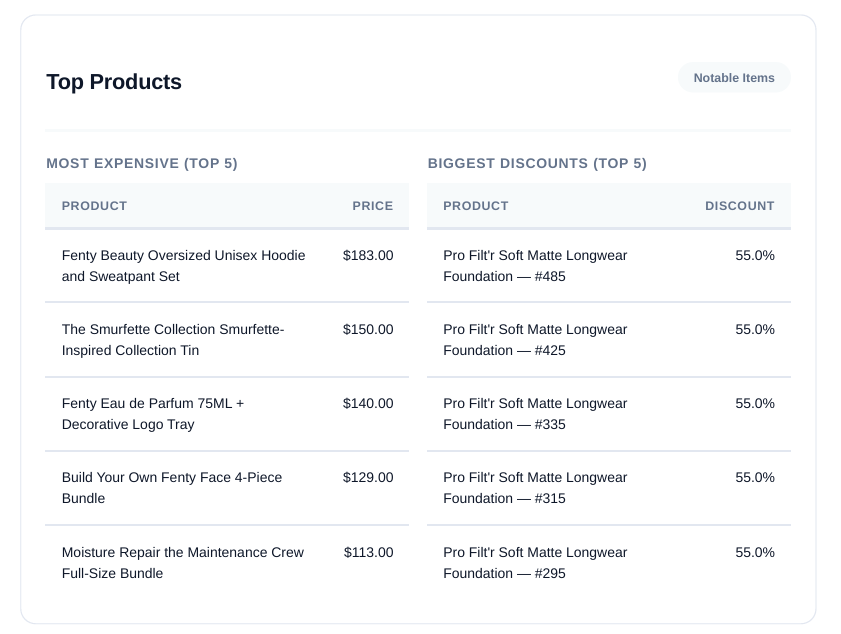Open Pro Filt'r Foundation #335 product
The image size is (841, 634).
click(535, 414)
